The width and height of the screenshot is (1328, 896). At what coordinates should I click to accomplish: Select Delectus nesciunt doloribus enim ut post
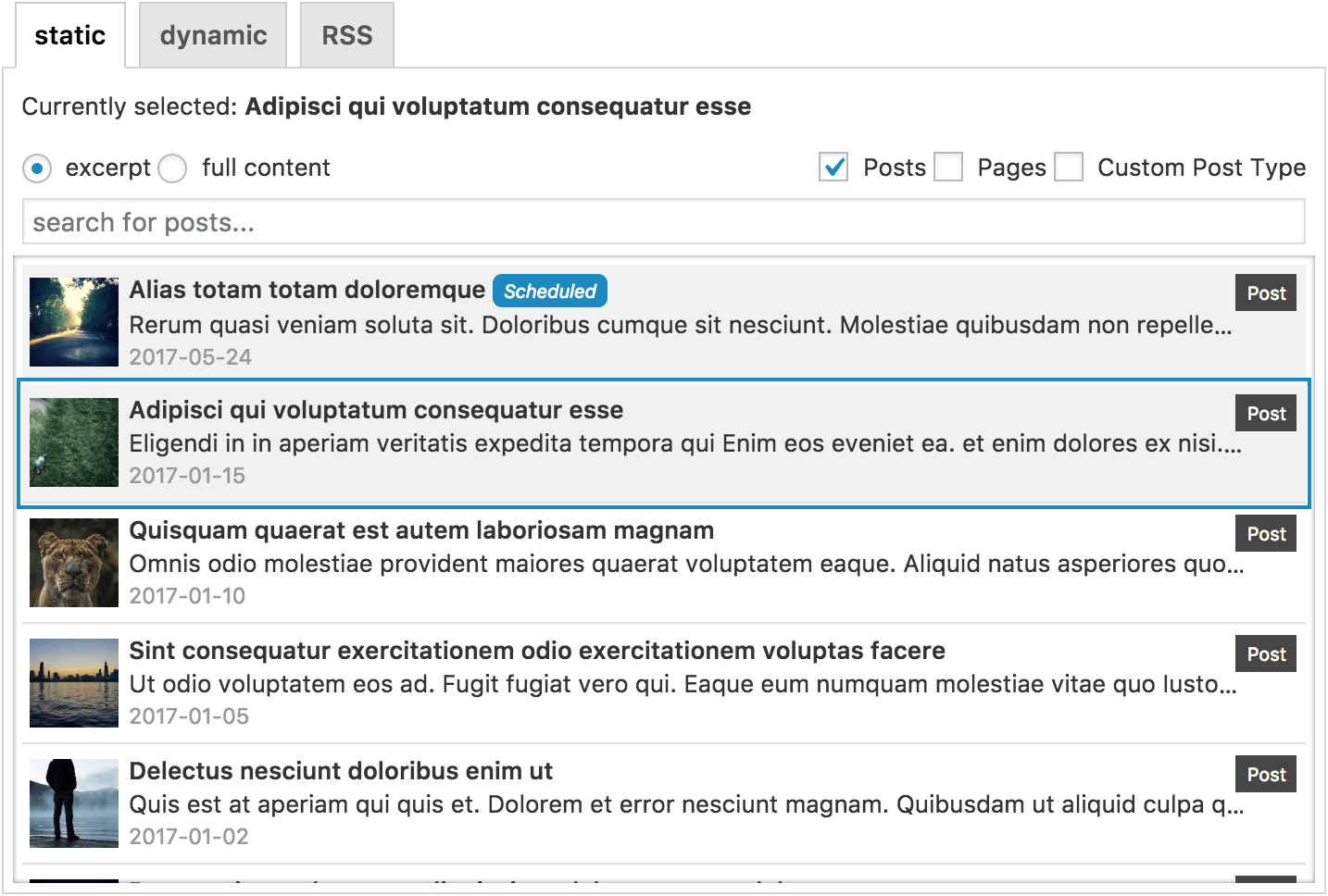(341, 771)
